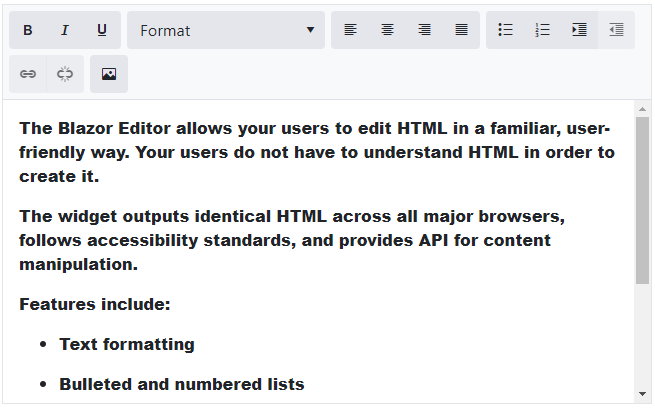Insert an image
The height and width of the screenshot is (408, 655).
(x=109, y=74)
